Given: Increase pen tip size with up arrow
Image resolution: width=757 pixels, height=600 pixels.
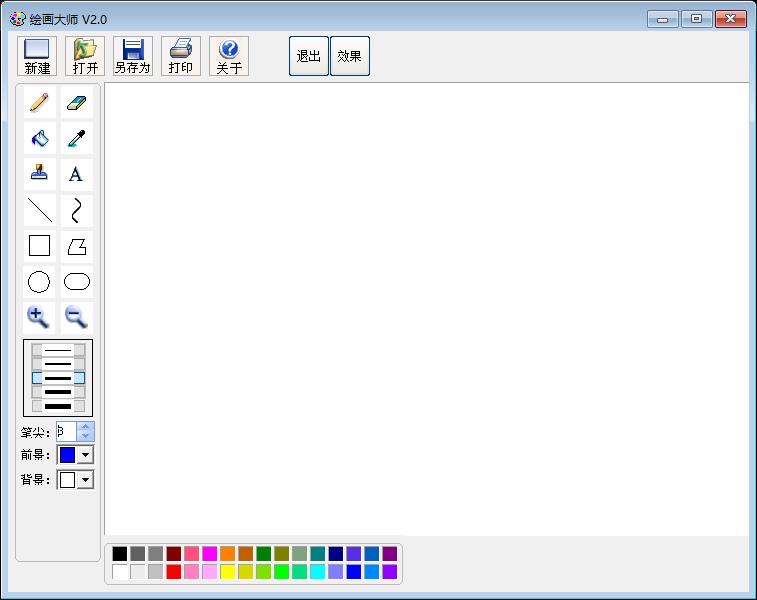Looking at the screenshot, I should tap(85, 427).
